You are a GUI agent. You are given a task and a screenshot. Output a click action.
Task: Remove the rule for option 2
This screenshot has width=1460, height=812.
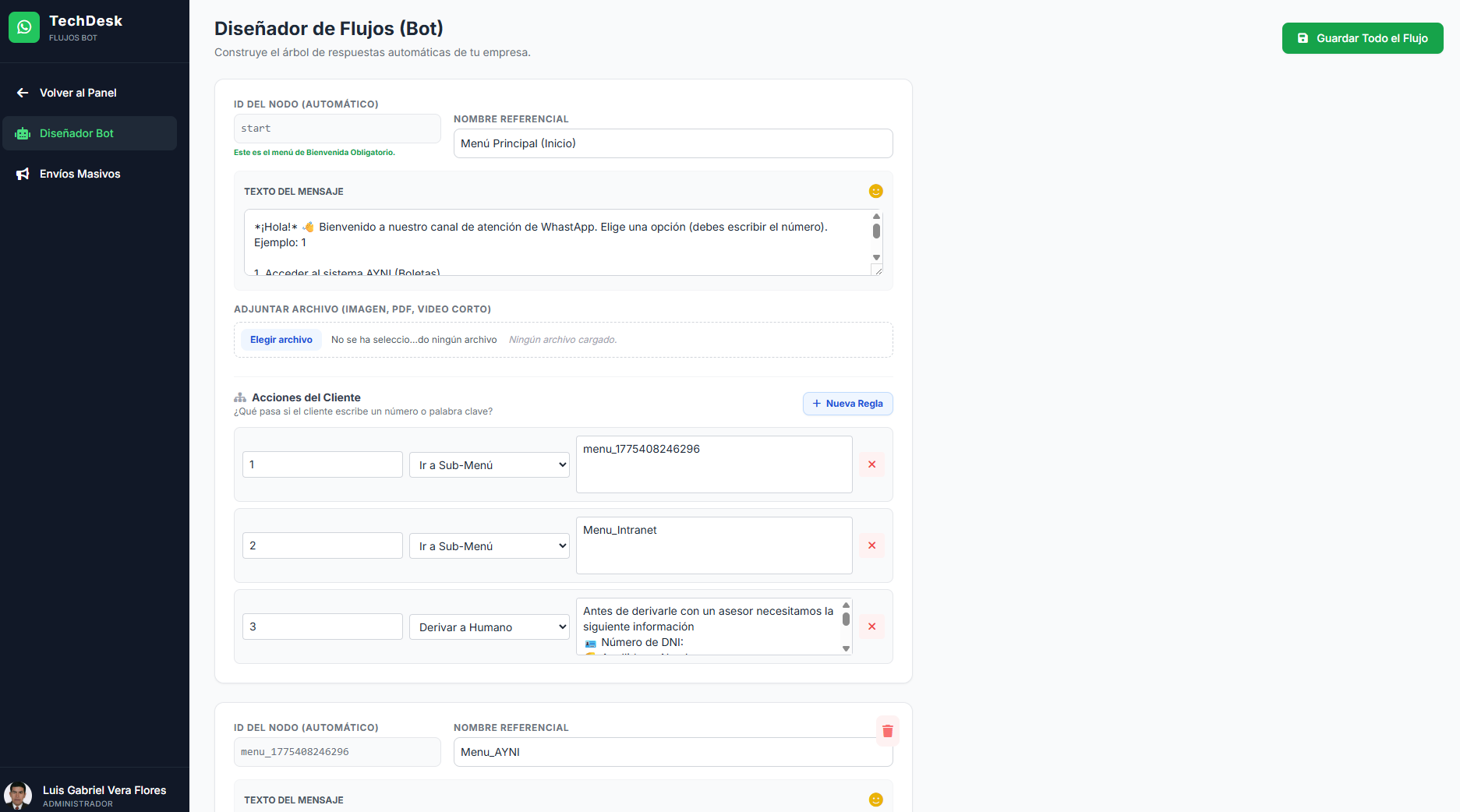point(871,545)
